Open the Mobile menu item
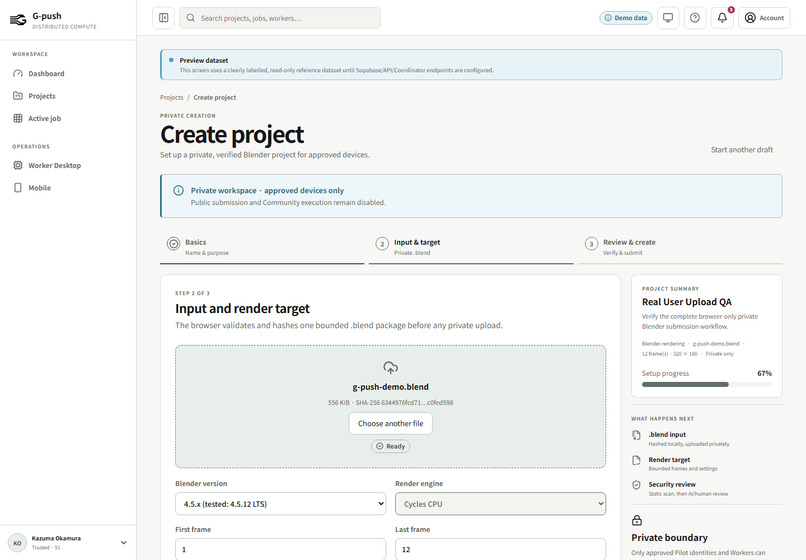 coord(68,188)
